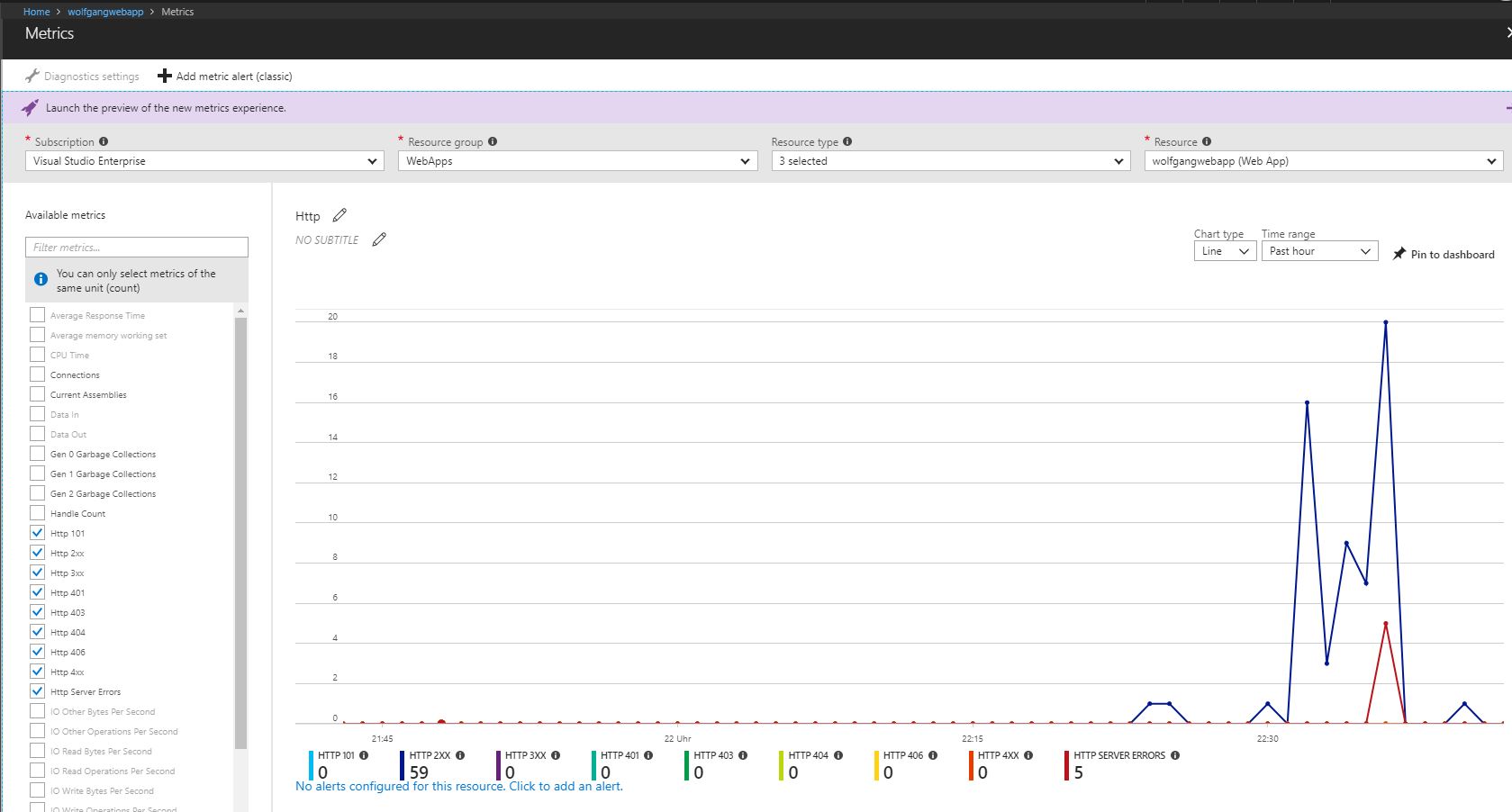Enable the CPU Time metric

tap(36, 354)
